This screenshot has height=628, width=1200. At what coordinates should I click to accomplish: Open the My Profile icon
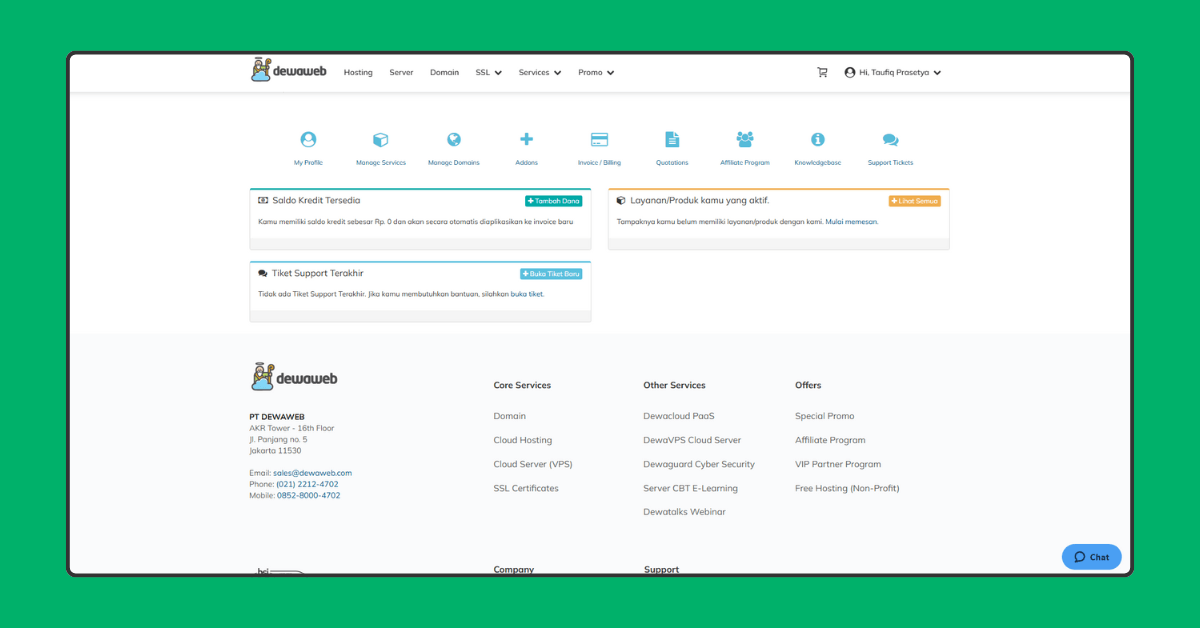[x=308, y=140]
